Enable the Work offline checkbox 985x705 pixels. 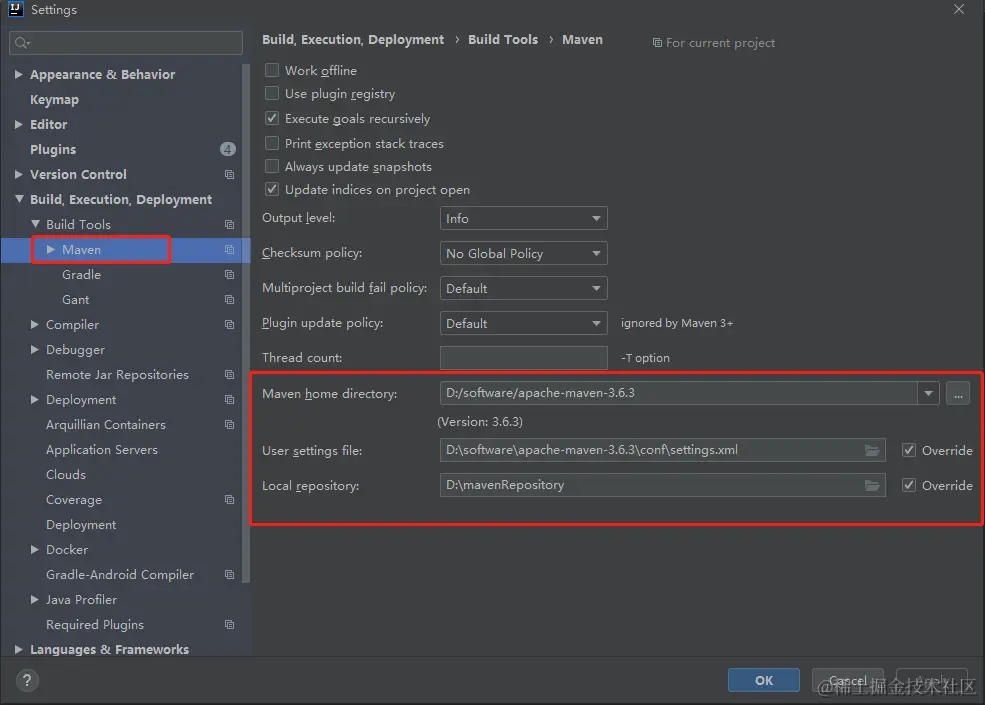272,70
